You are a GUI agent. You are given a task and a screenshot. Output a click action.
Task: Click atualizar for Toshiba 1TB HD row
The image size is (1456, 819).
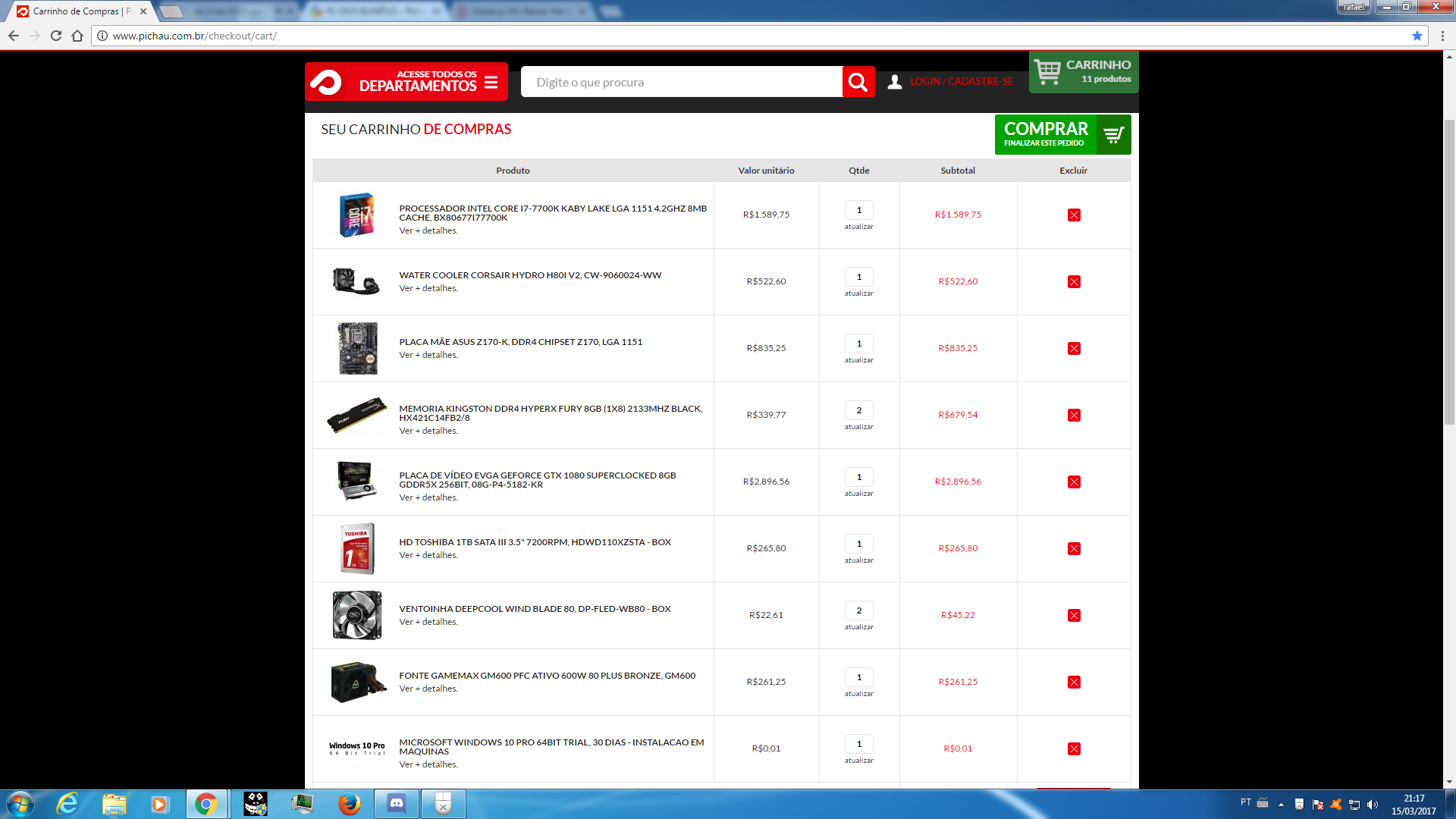coord(858,560)
